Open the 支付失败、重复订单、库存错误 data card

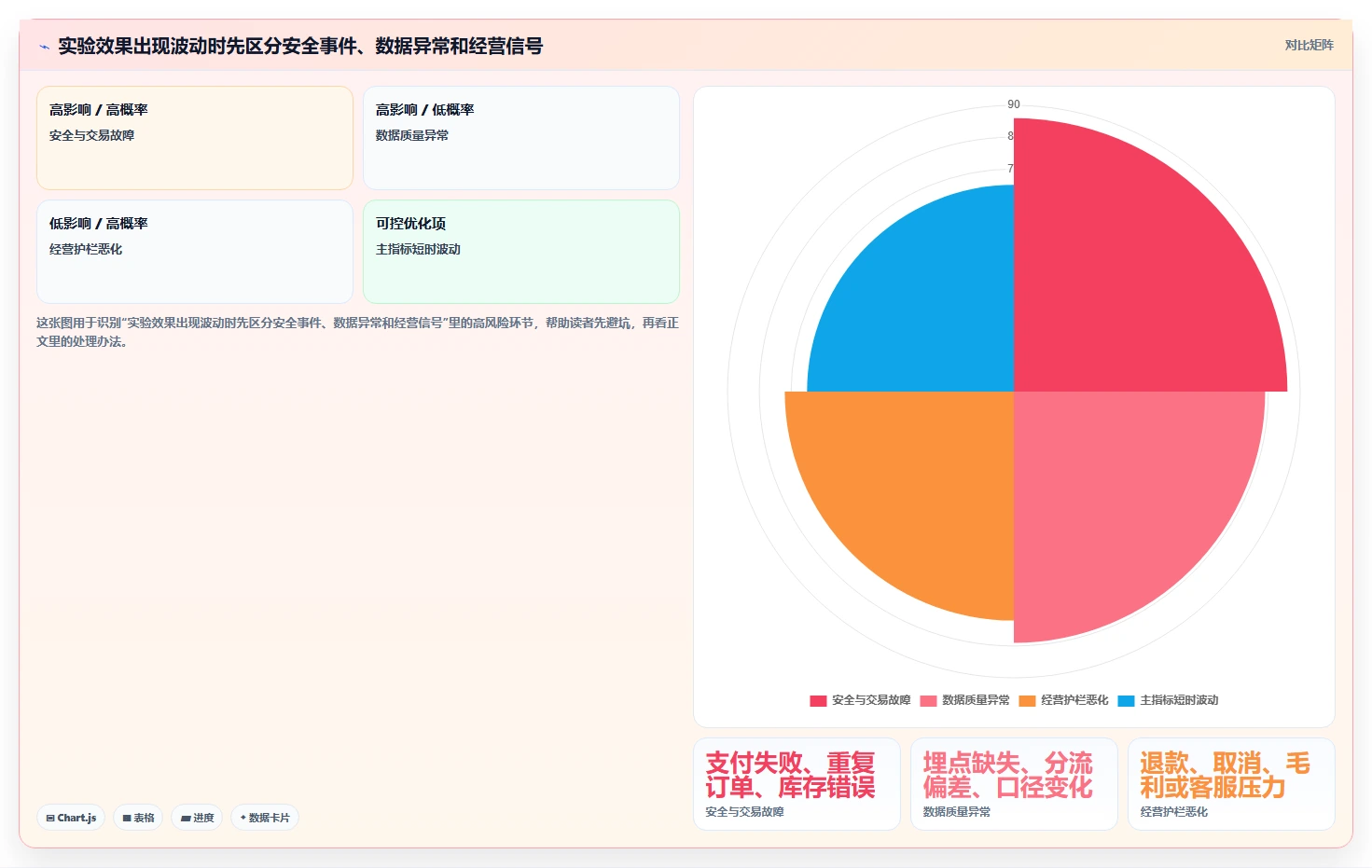pyautogui.click(x=797, y=784)
